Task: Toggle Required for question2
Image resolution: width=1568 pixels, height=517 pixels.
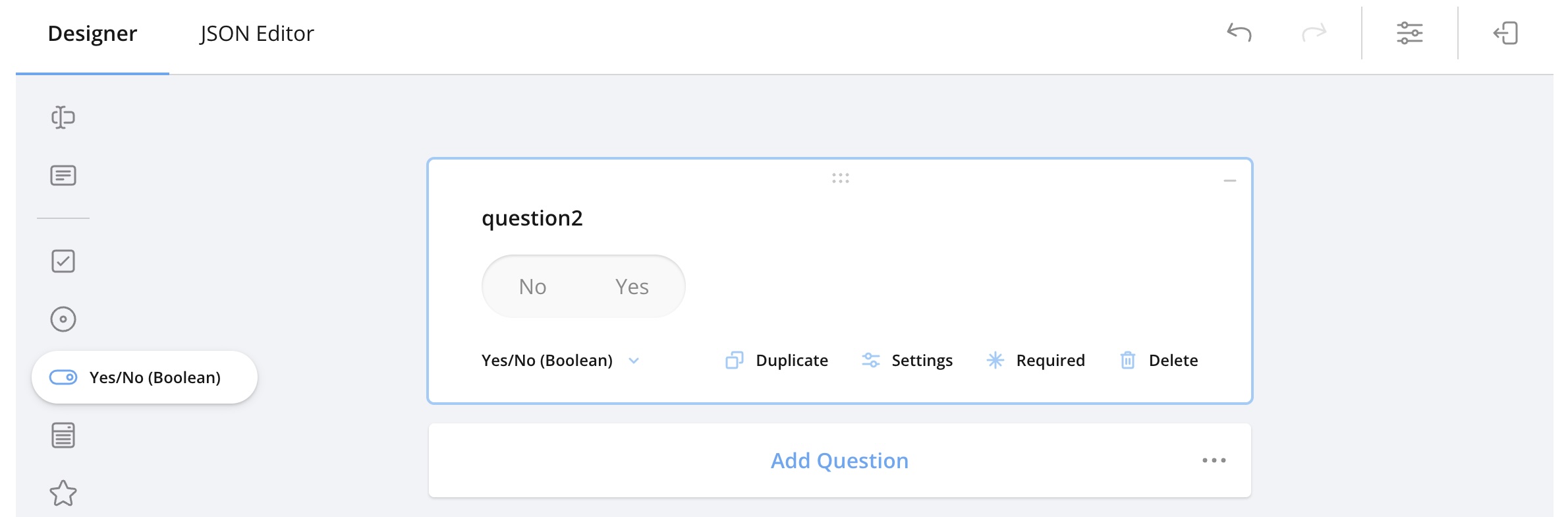Action: click(x=1036, y=360)
